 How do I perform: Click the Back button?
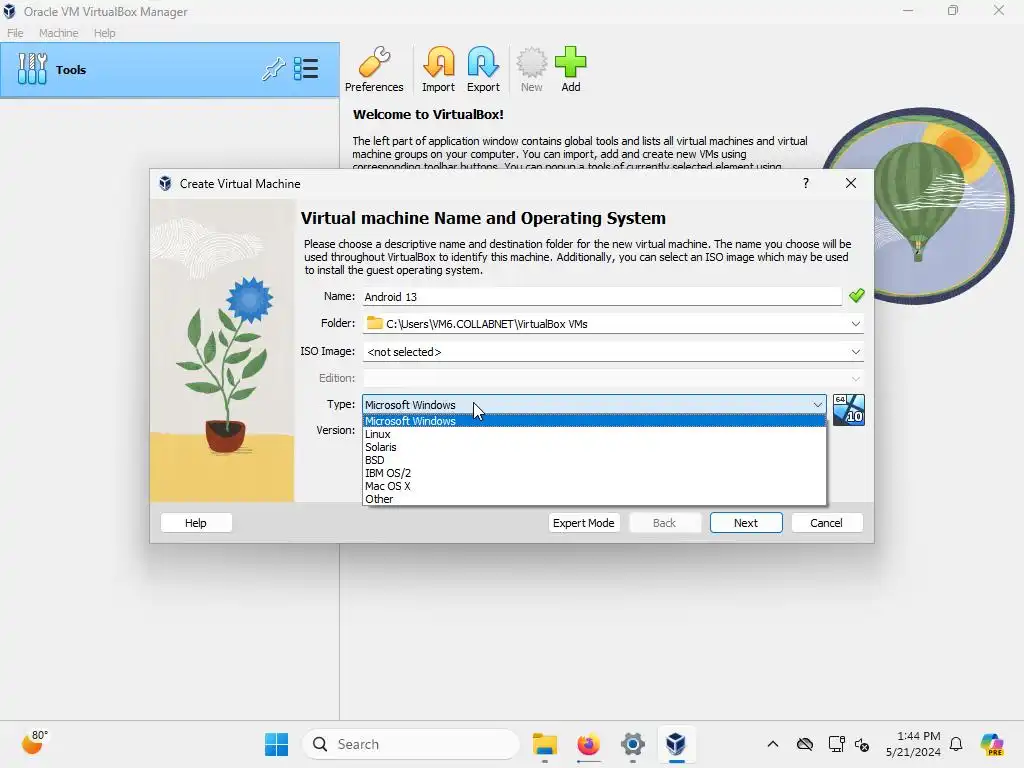[665, 523]
